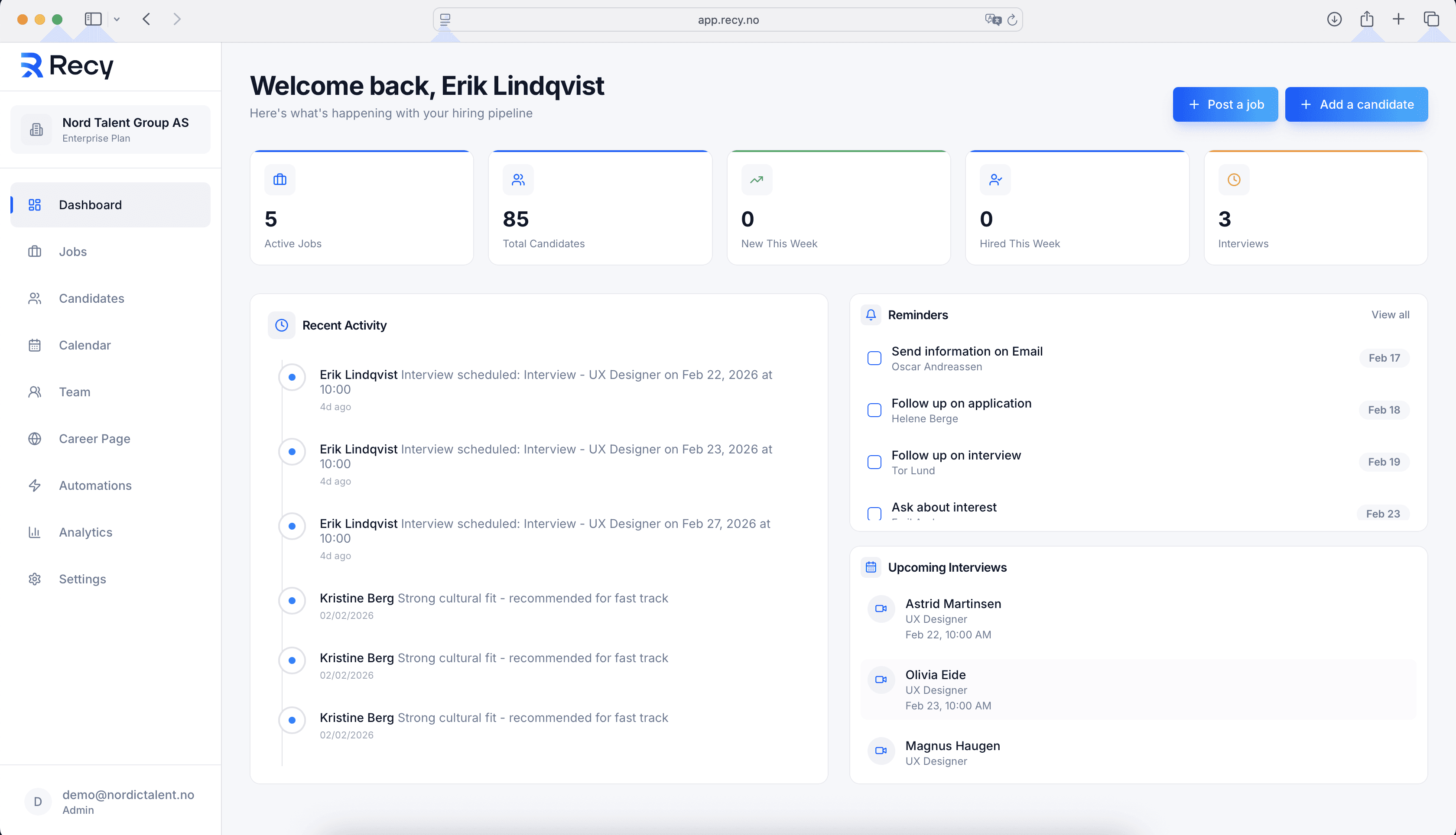
Task: Open View all reminders
Action: (x=1390, y=314)
